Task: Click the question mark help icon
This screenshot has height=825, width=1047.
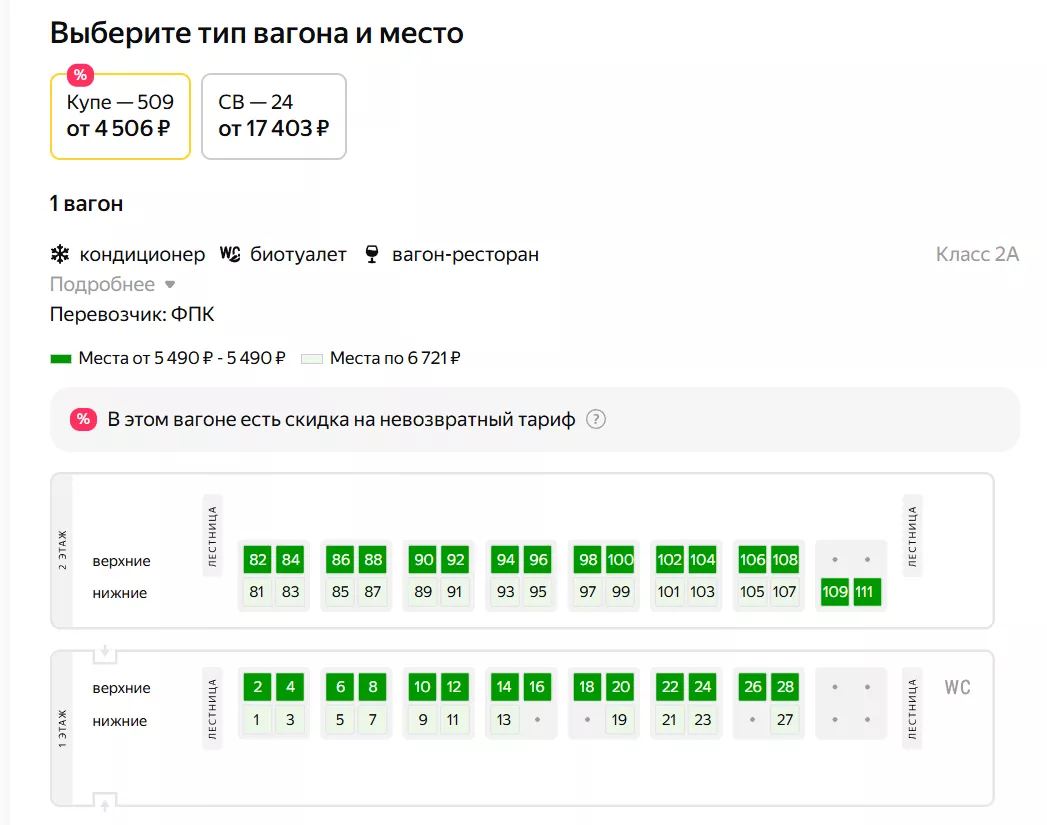Action: pos(596,420)
